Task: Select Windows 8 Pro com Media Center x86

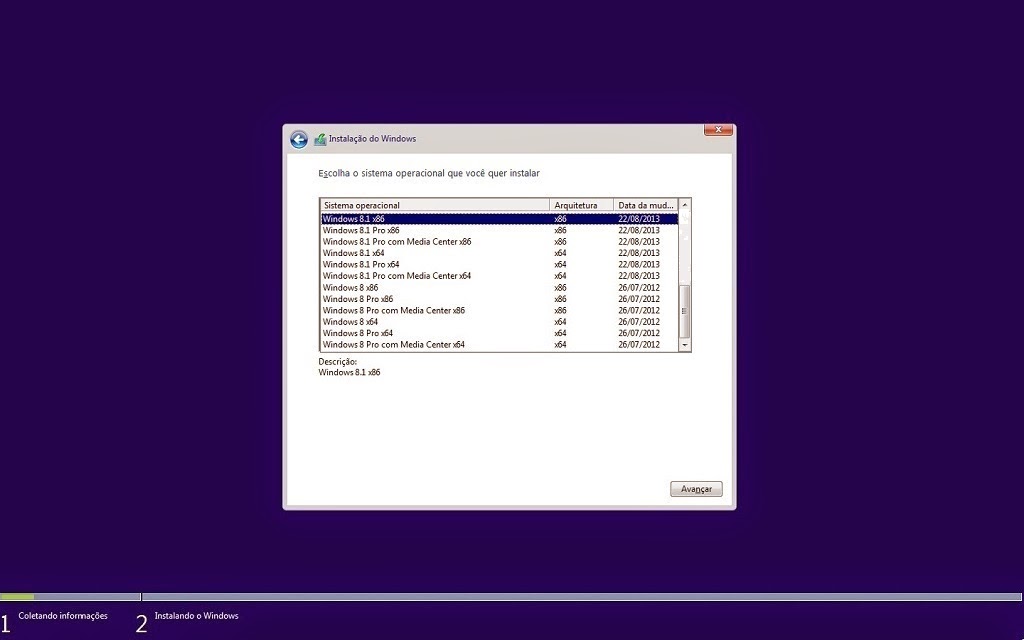Action: pos(500,310)
